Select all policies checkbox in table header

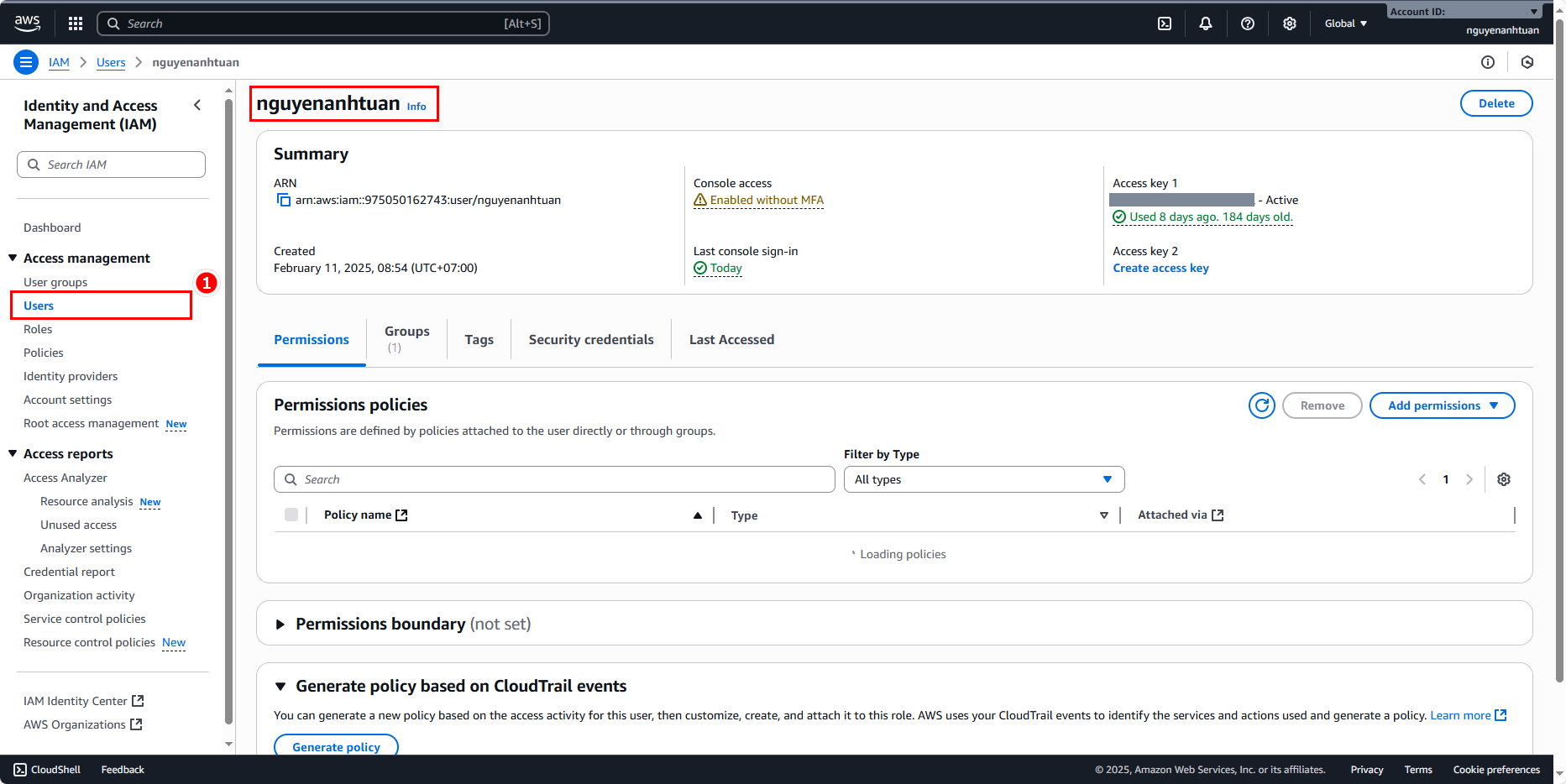click(291, 515)
